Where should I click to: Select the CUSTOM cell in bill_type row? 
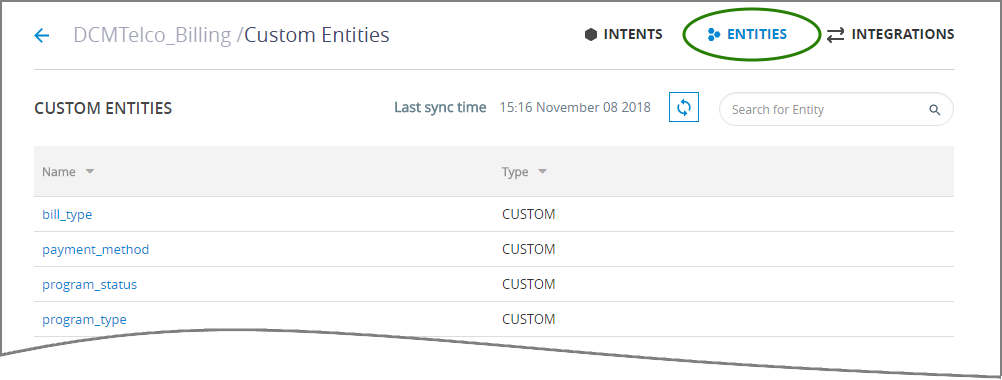pyautogui.click(x=528, y=215)
